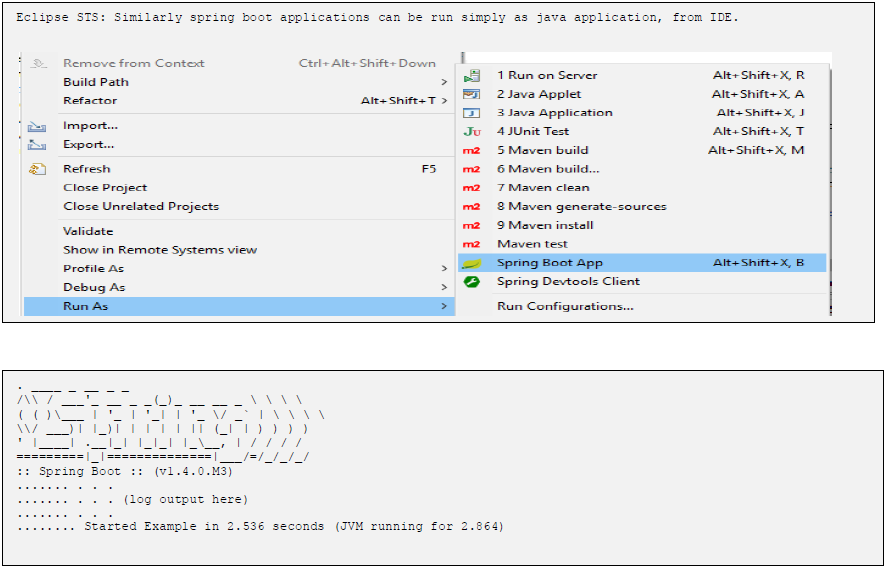
Task: Click the Spring Devtools Client icon
Action: click(x=472, y=282)
